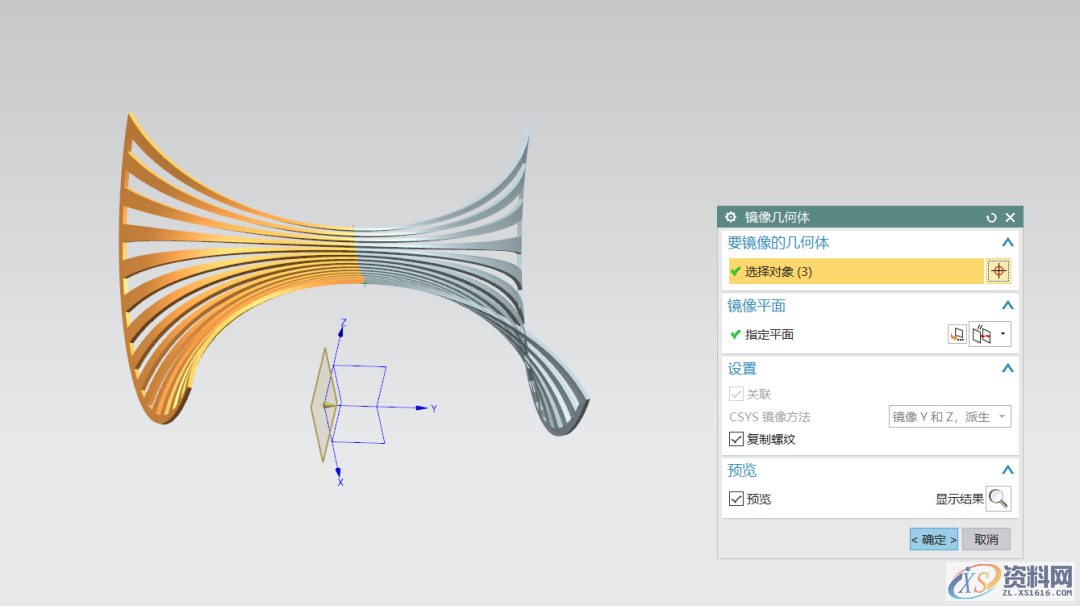
Task: Collapse the 要镜像的几何体 section
Action: click(x=1007, y=243)
